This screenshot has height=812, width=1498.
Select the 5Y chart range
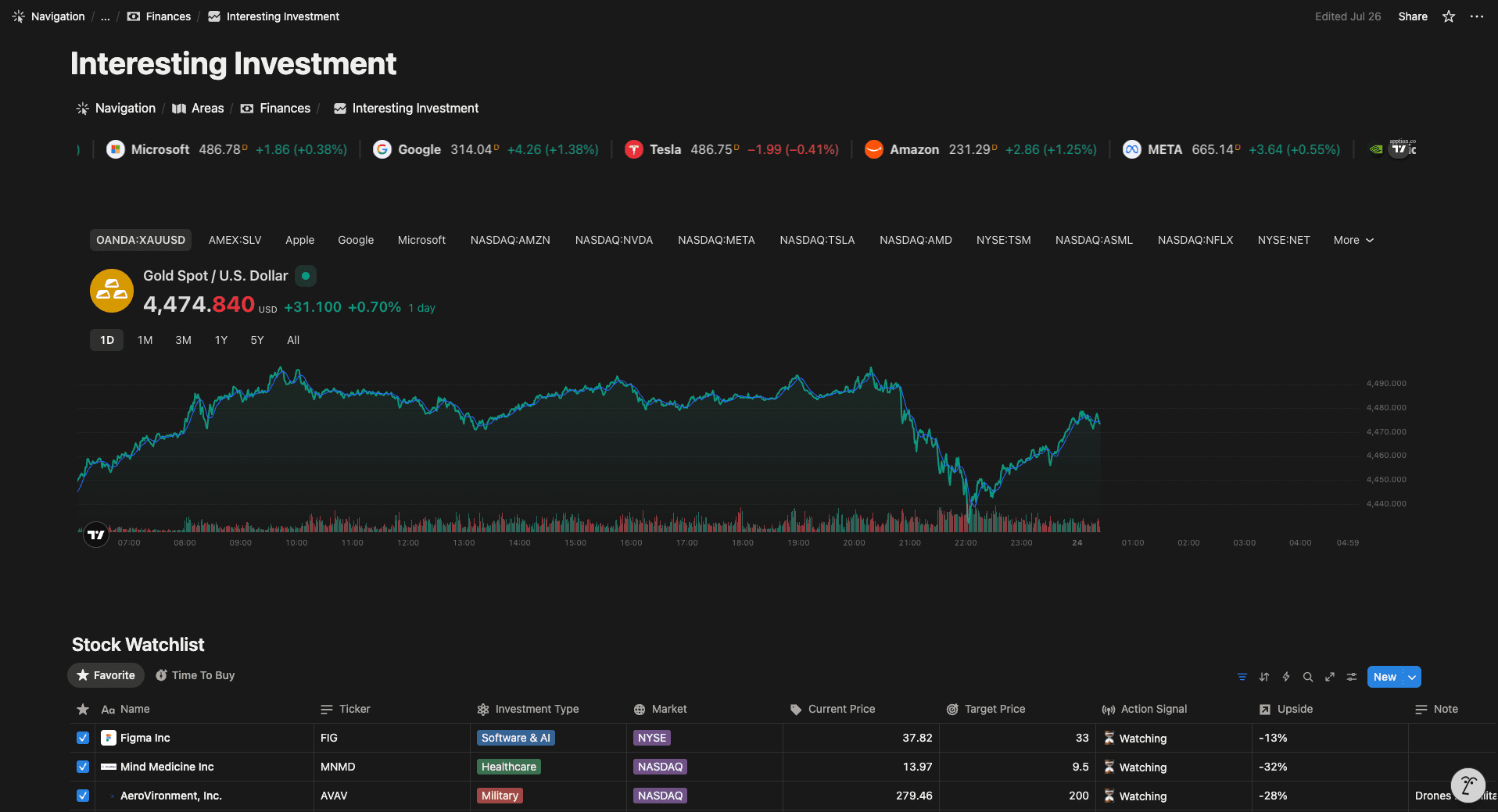(x=257, y=340)
